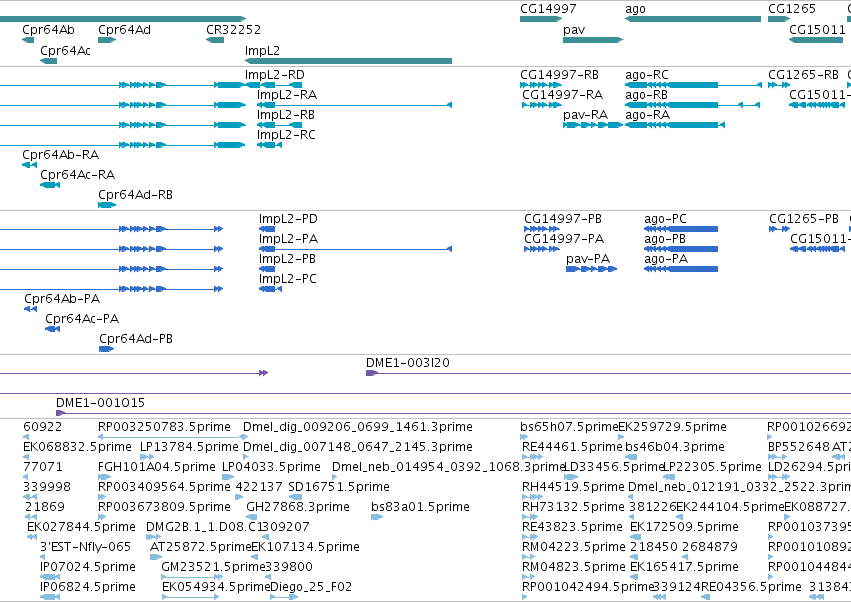Image resolution: width=851 pixels, height=602 pixels.
Task: Select EST Diego_25_F02 label
Action: coord(311,587)
